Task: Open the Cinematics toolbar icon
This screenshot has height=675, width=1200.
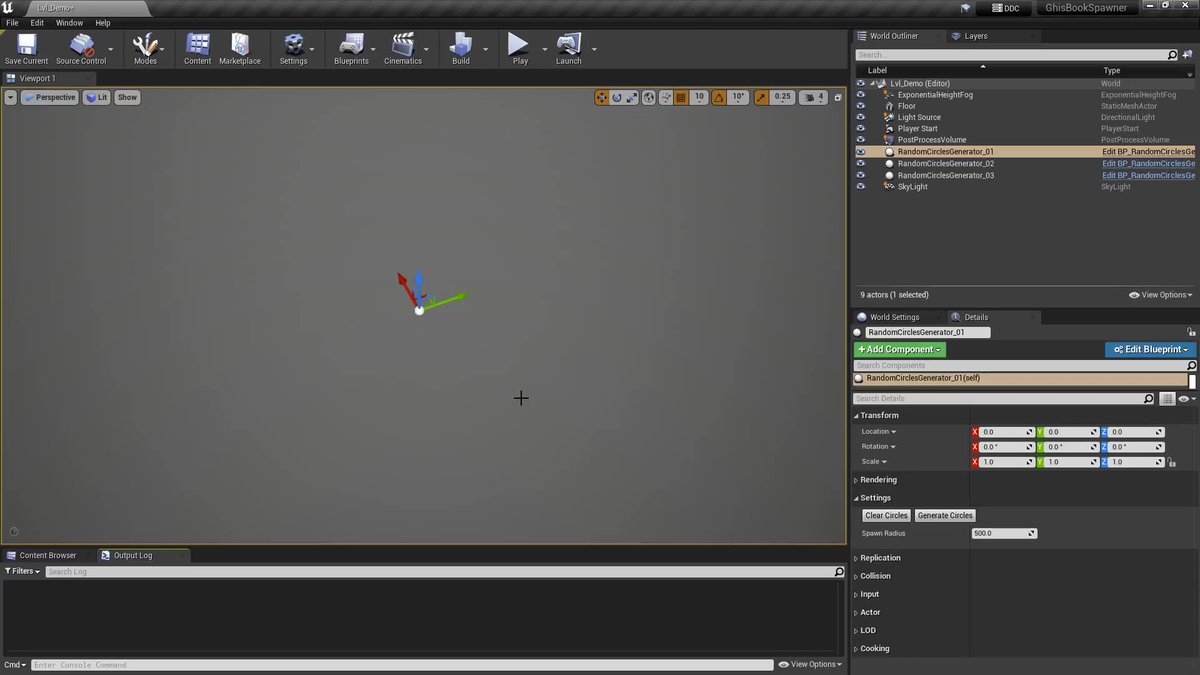Action: (x=403, y=45)
